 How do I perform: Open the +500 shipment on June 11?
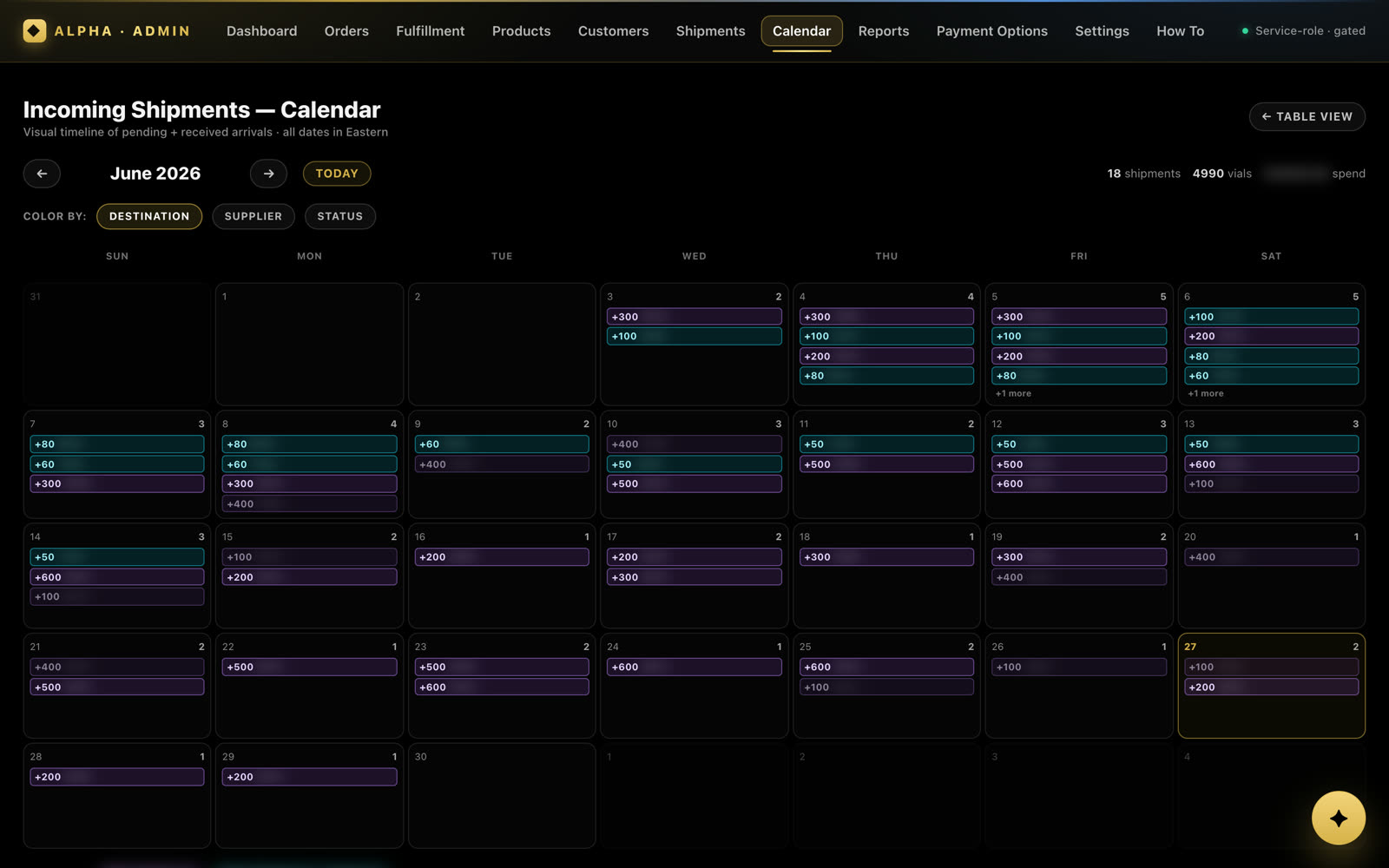pos(886,464)
